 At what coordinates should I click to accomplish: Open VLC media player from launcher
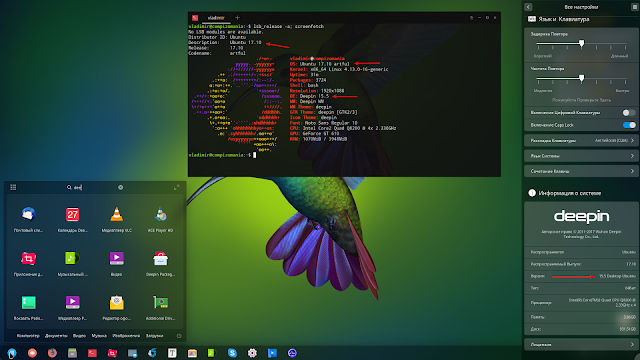pyautogui.click(x=116, y=218)
